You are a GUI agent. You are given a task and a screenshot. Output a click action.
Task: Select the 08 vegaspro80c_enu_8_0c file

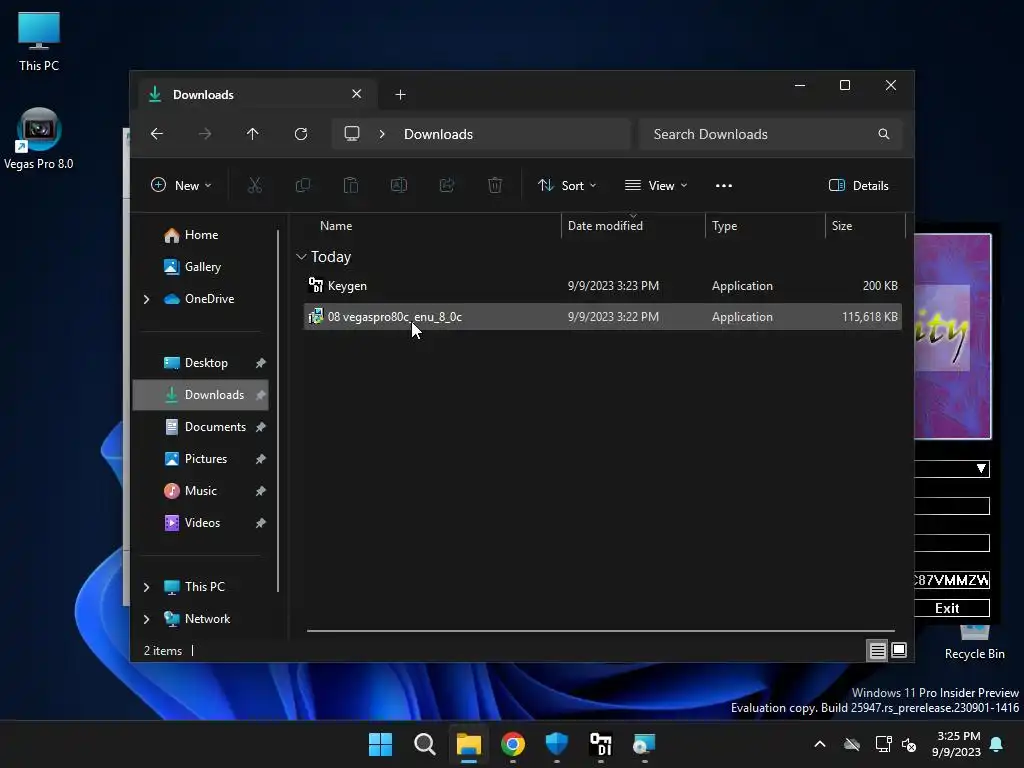pyautogui.click(x=602, y=317)
